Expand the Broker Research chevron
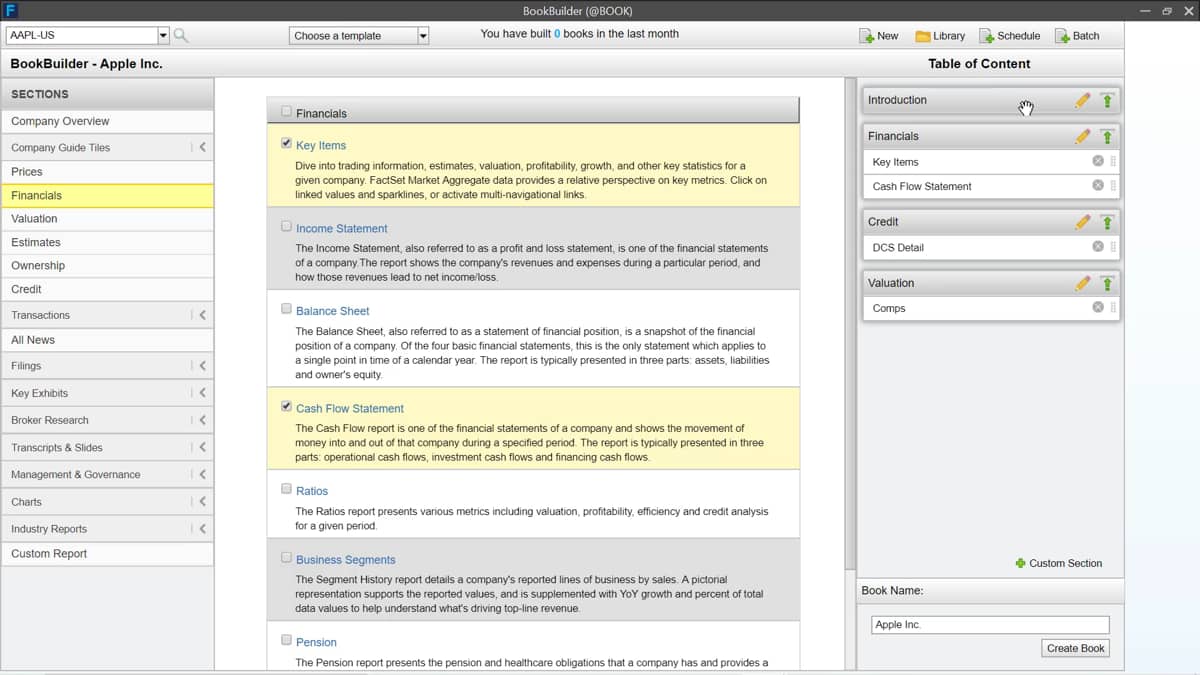Screen dimensions: 1200x675 [x=203, y=420]
